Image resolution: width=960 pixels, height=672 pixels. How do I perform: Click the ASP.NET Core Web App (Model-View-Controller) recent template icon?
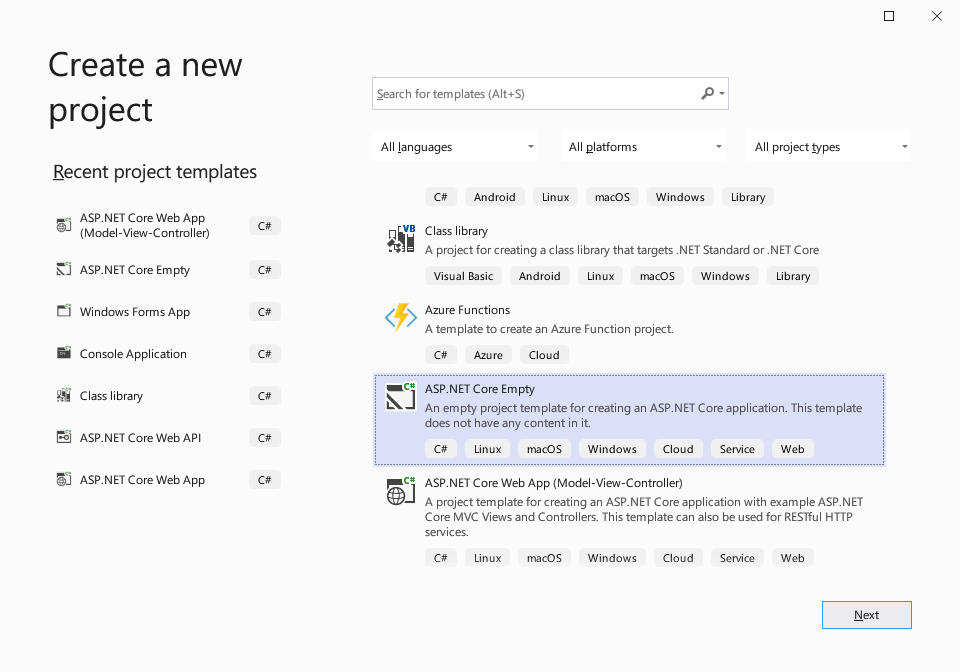pos(64,225)
